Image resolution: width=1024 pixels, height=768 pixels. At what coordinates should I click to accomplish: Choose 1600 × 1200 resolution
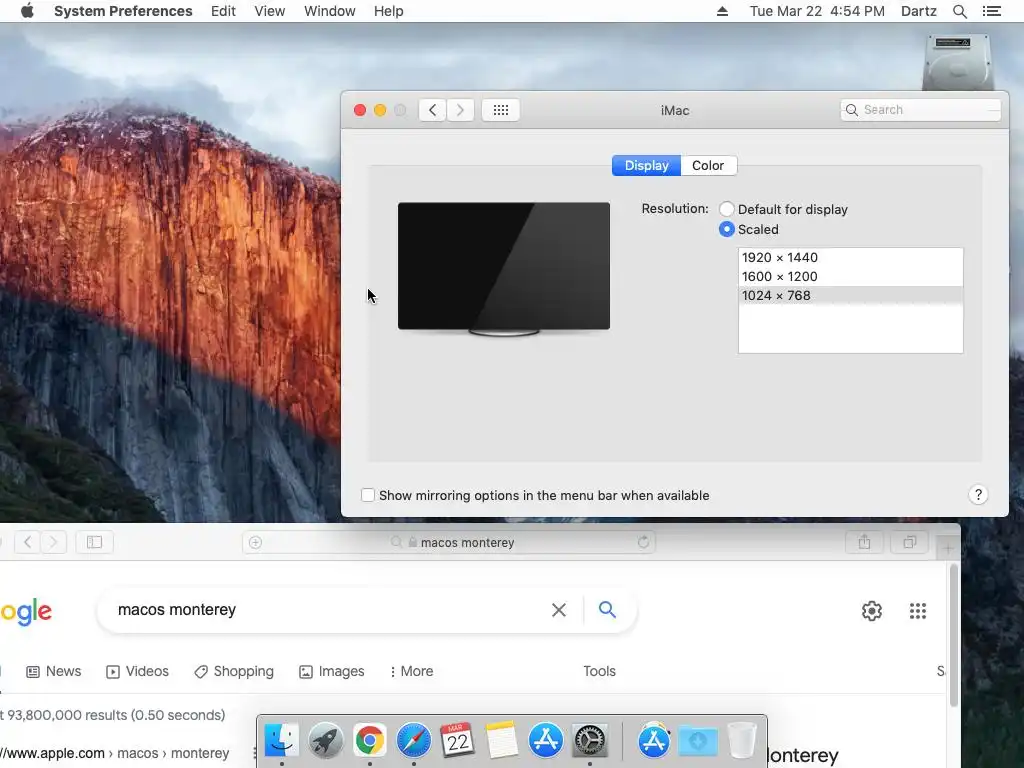tap(850, 276)
